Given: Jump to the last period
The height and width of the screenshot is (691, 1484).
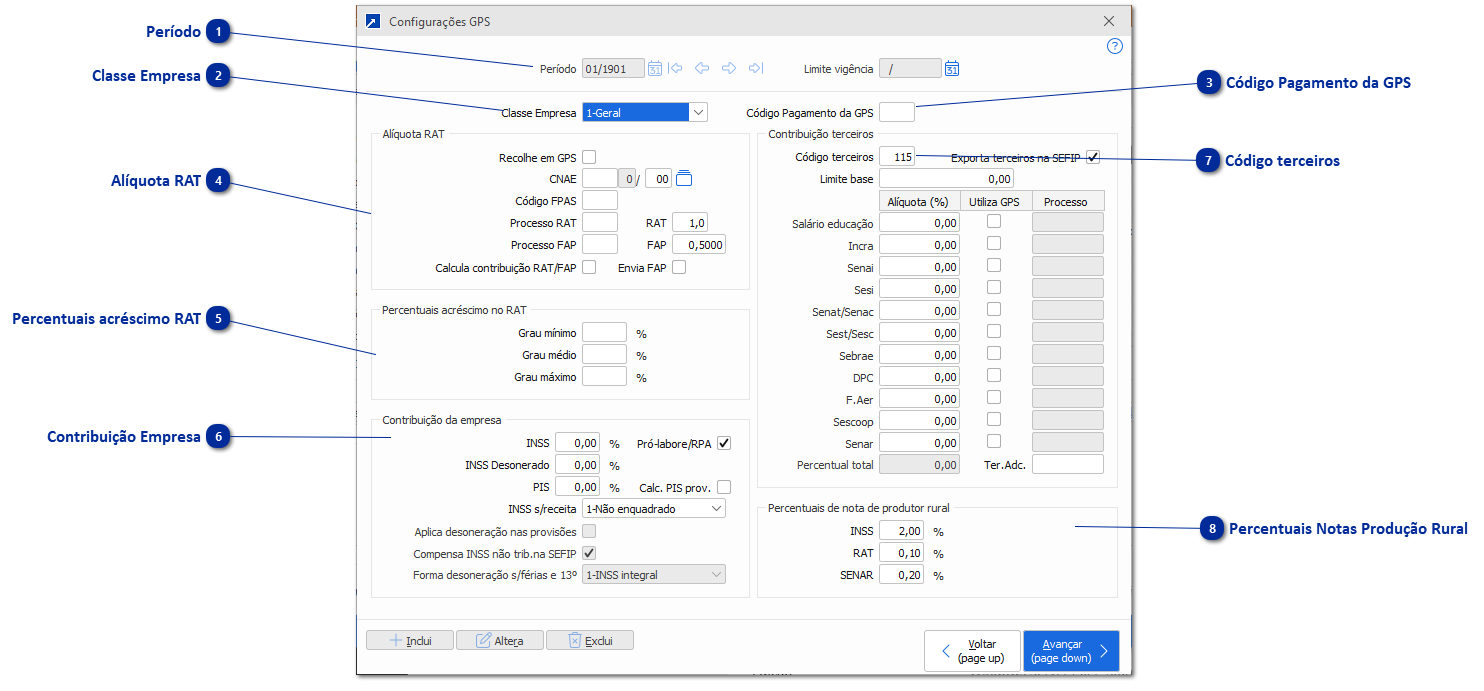Looking at the screenshot, I should [756, 69].
